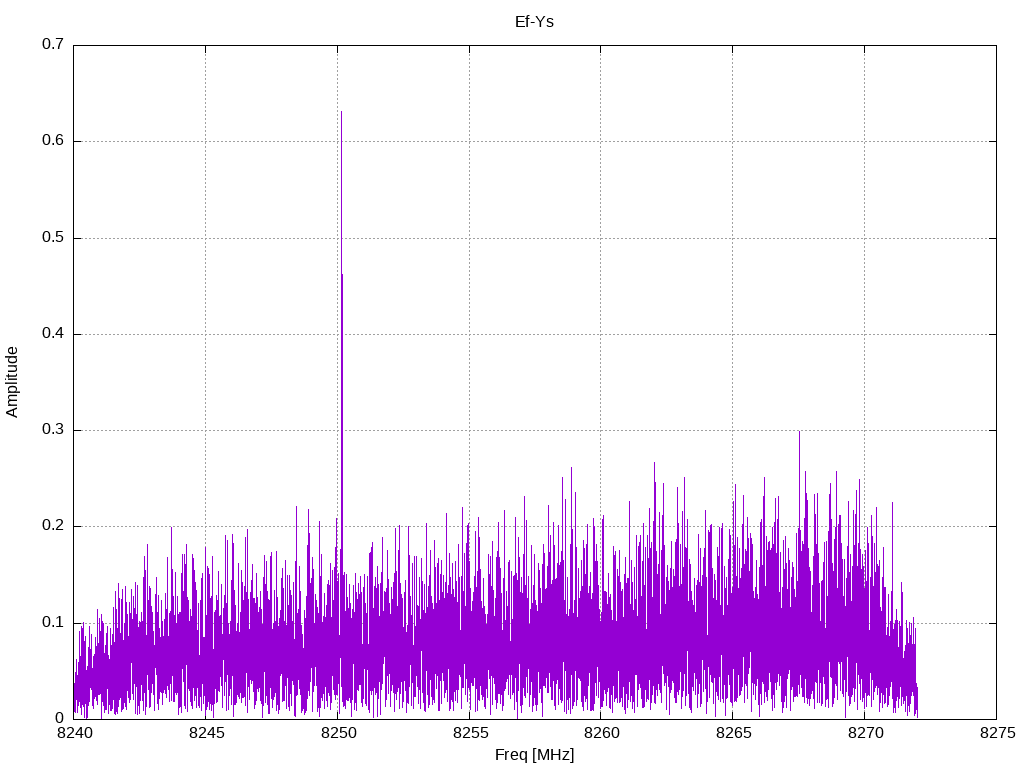The image size is (1024, 768).
Task: Click the 0.1 y-axis tick label
Action: tap(53, 622)
